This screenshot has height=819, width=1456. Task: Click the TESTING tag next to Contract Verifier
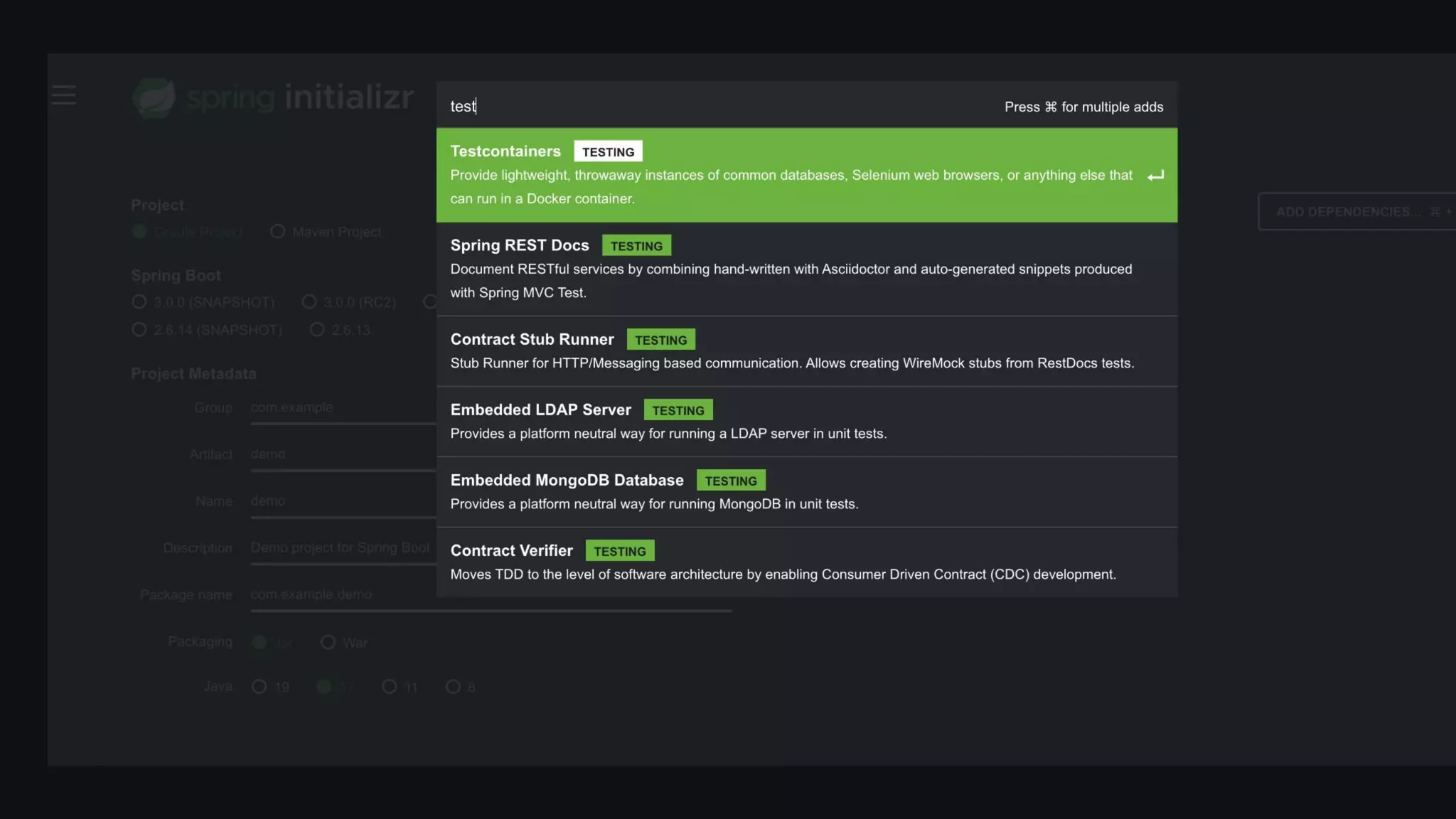pyautogui.click(x=620, y=551)
